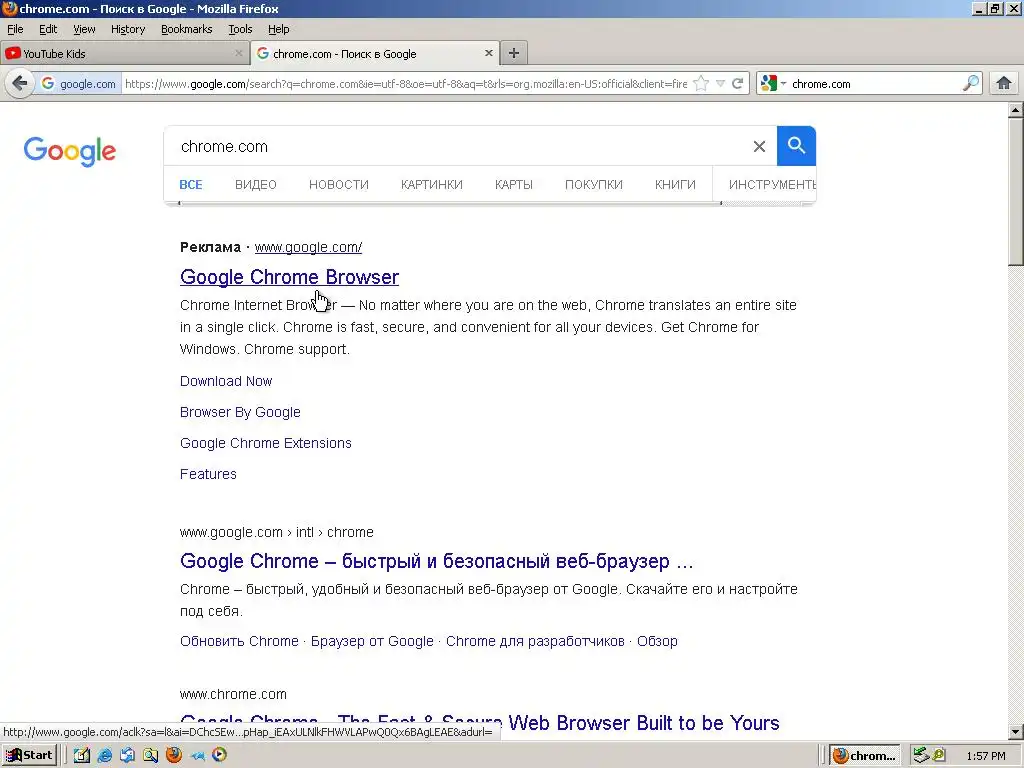1024x768 pixels.
Task: Open the Tools menu
Action: point(240,29)
